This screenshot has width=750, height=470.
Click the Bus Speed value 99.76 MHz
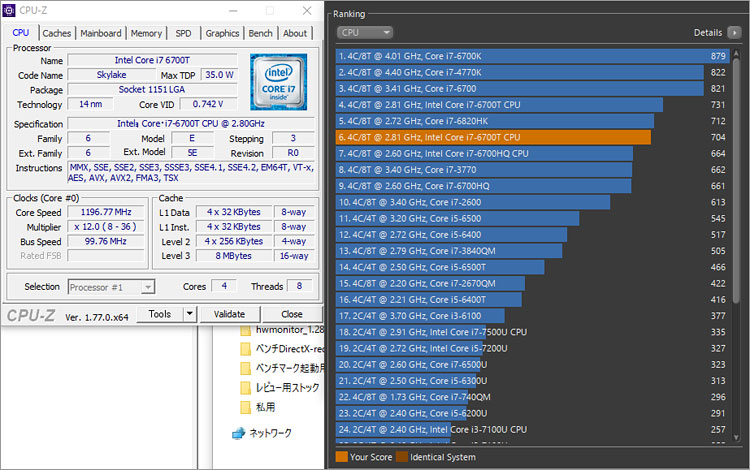click(106, 241)
